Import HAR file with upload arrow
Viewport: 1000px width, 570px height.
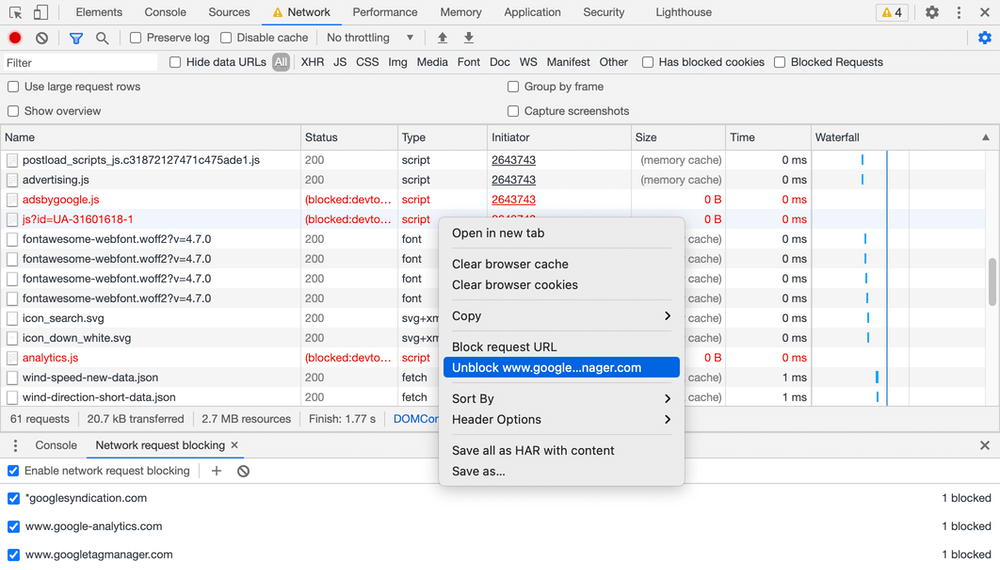[442, 38]
